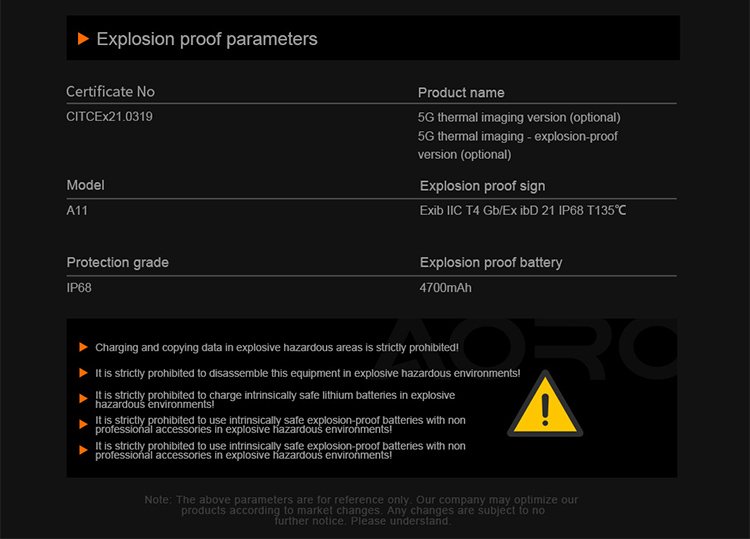Select the certificate number CITCEx21.0319
The height and width of the screenshot is (539, 750).
point(110,117)
